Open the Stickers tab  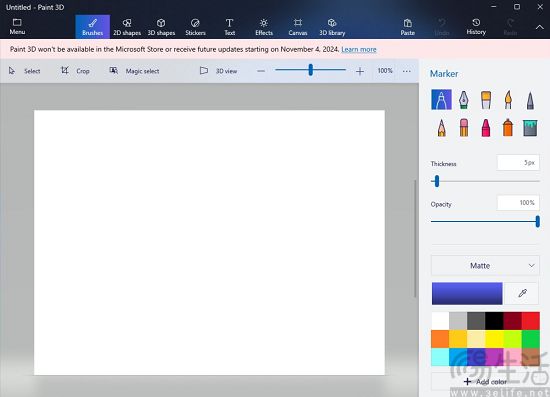[195, 27]
